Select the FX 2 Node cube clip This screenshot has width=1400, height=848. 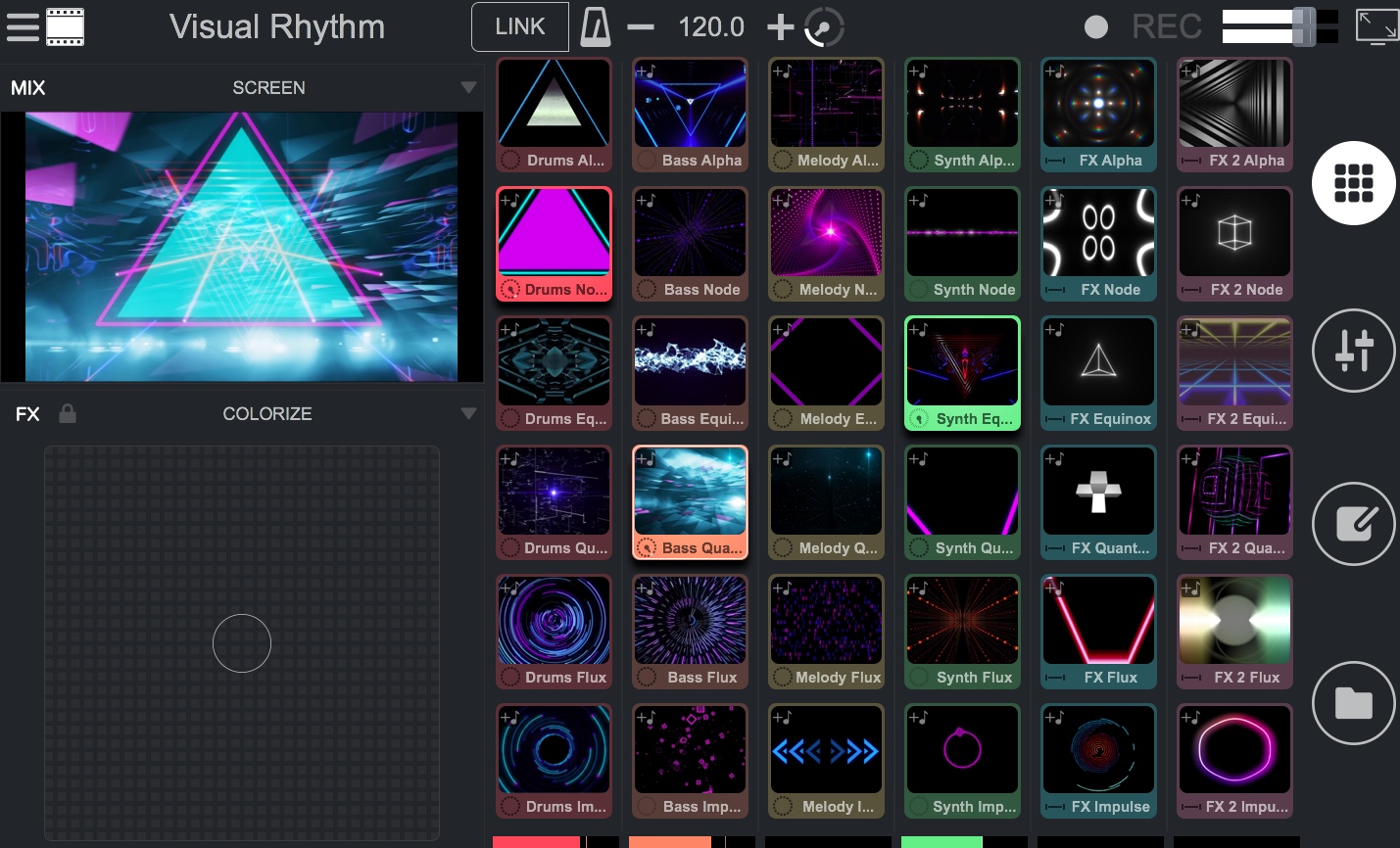click(1235, 244)
